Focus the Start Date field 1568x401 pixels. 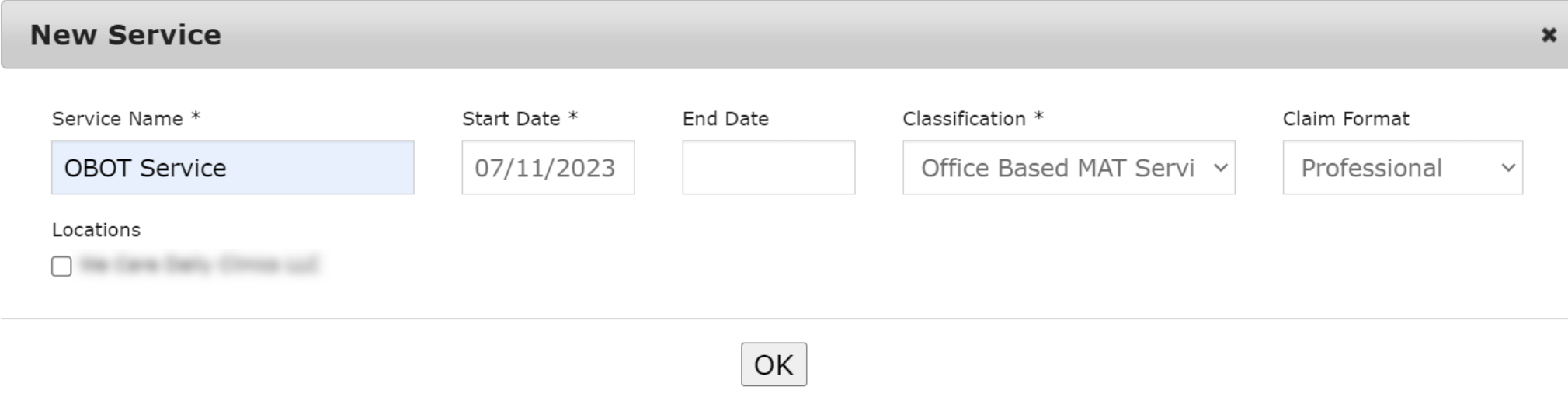tap(548, 168)
